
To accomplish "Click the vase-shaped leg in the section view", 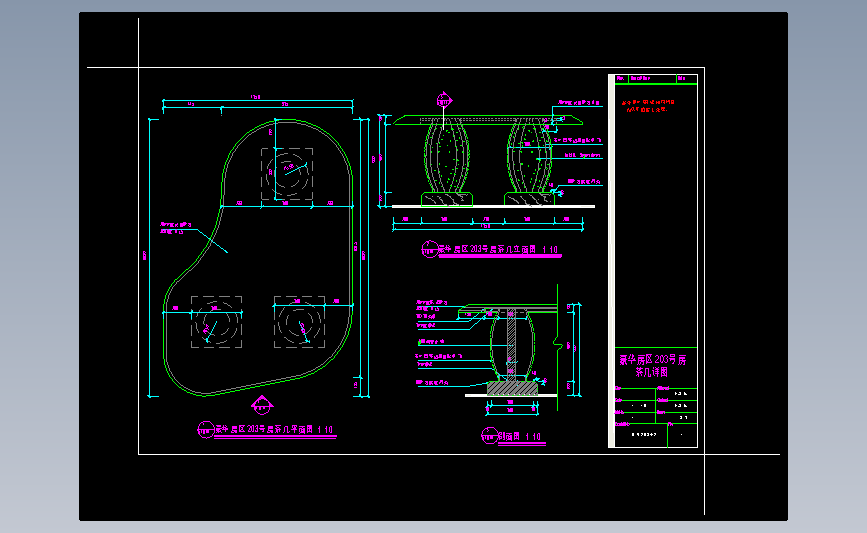I will [512, 346].
